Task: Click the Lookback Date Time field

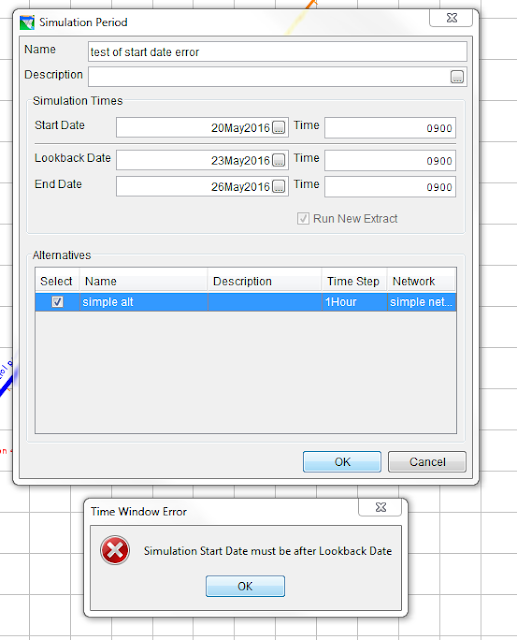Action: [x=390, y=160]
